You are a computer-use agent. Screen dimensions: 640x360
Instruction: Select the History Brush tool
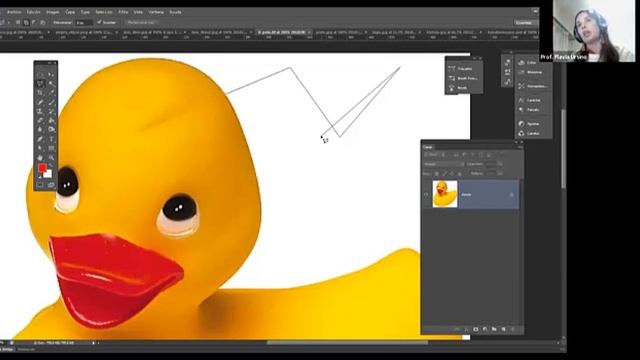(51, 111)
